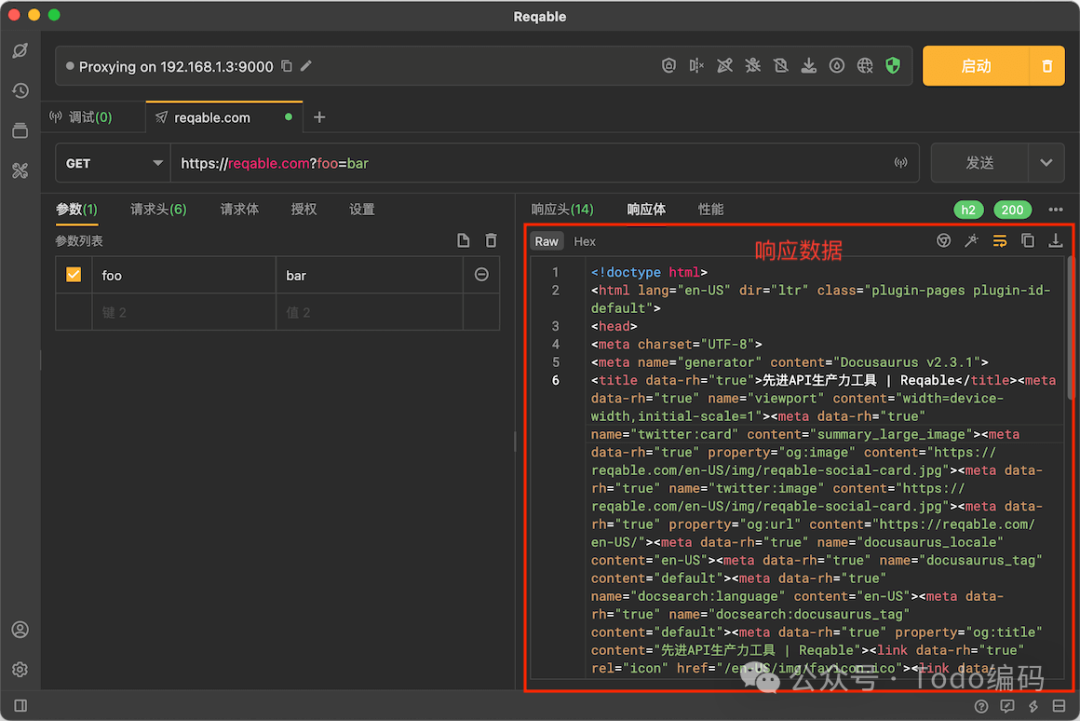Open the three-dot menu near the 200 status
The image size is (1080, 721).
[1057, 209]
